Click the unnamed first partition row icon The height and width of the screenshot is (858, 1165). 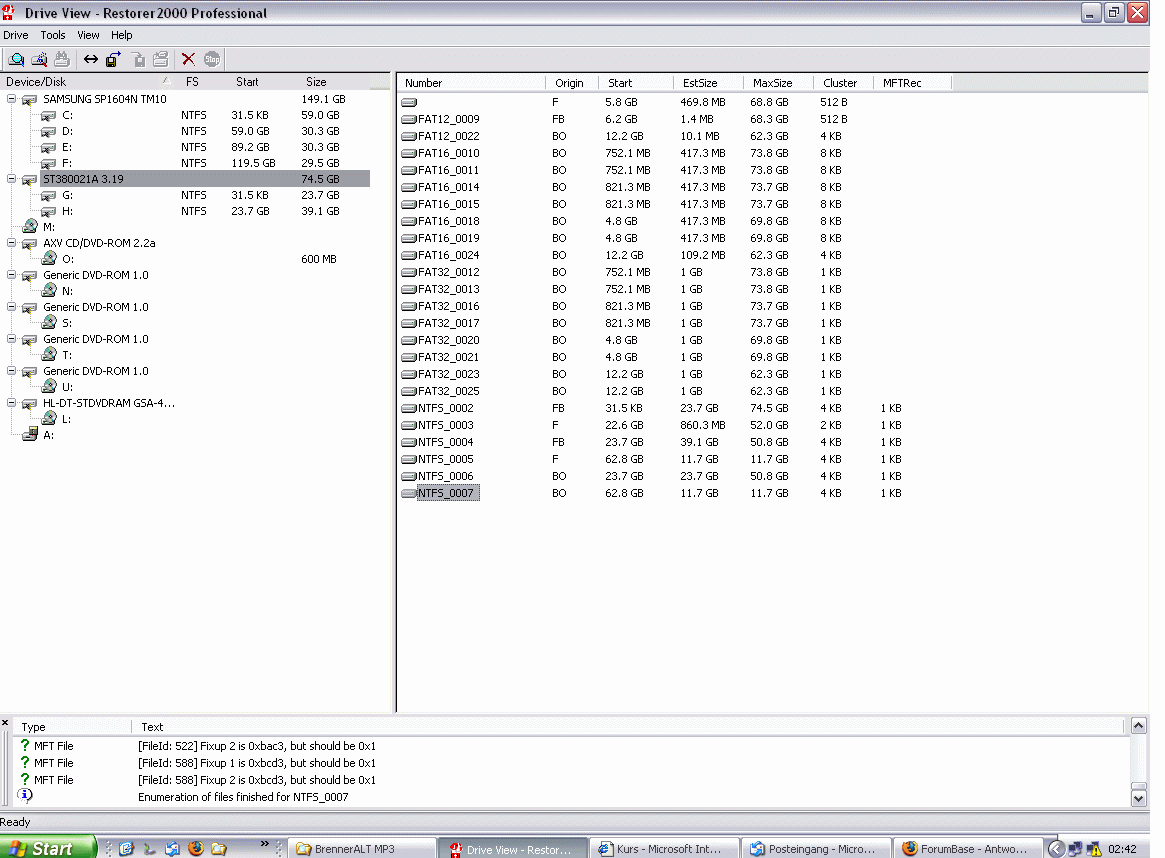(x=409, y=103)
